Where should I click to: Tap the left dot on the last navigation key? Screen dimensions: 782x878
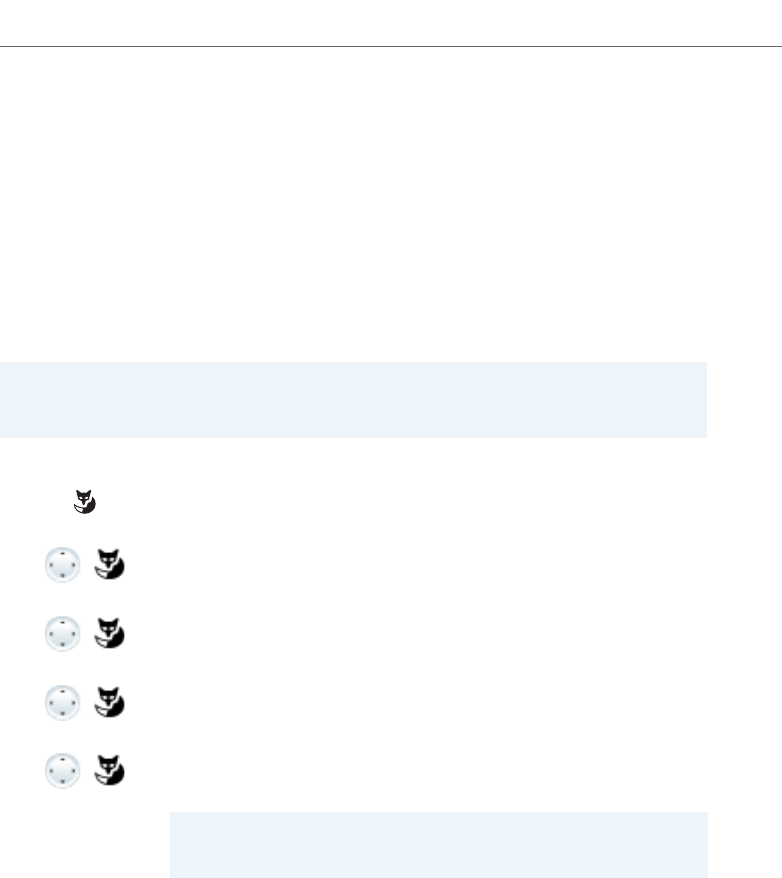pos(51,771)
